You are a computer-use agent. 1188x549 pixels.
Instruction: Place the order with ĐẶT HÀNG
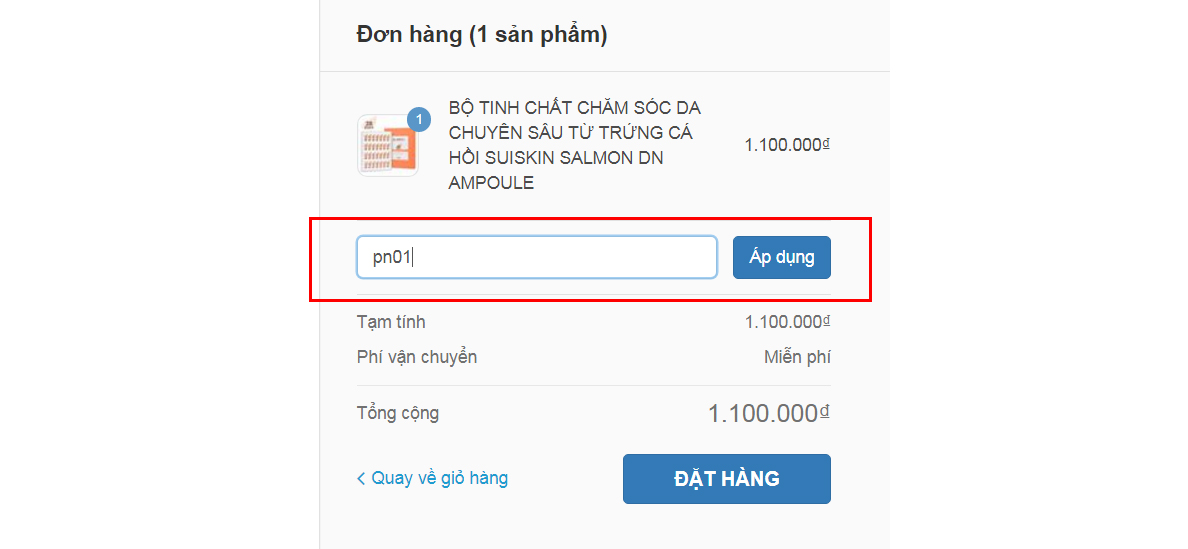coord(726,479)
